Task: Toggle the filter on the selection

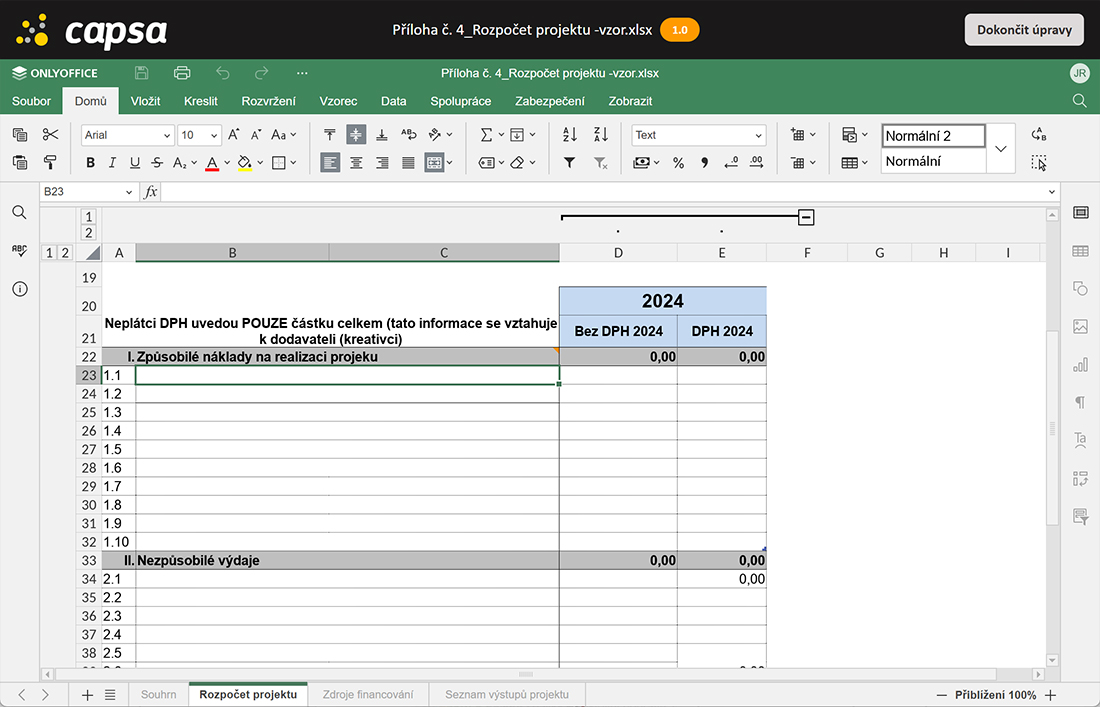Action: tap(569, 162)
